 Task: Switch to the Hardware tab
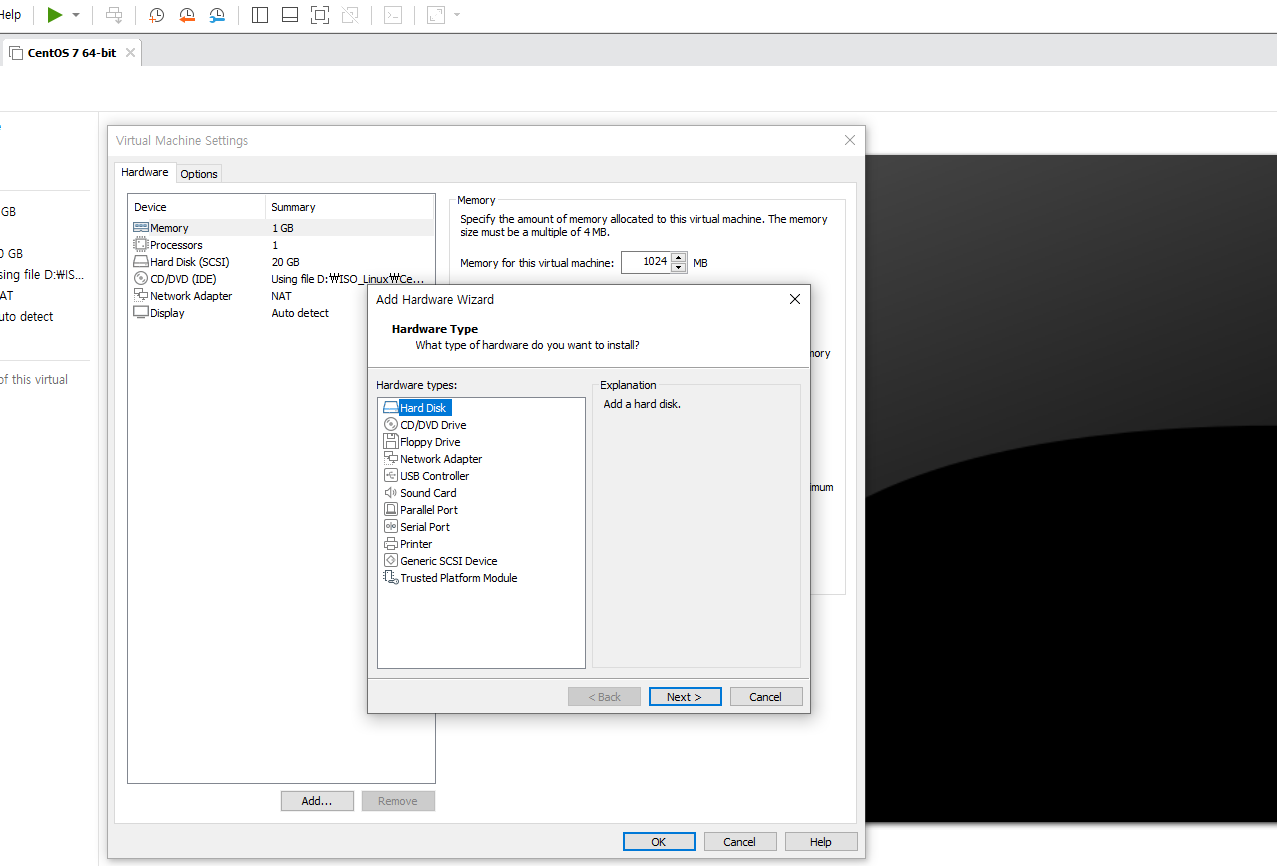[145, 172]
